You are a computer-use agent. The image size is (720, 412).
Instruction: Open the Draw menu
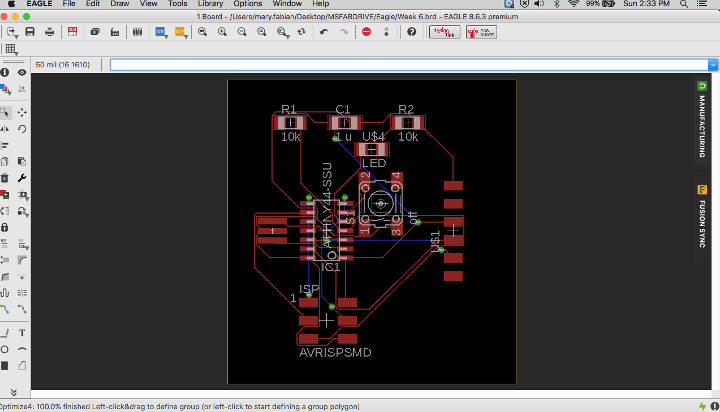[x=119, y=4]
